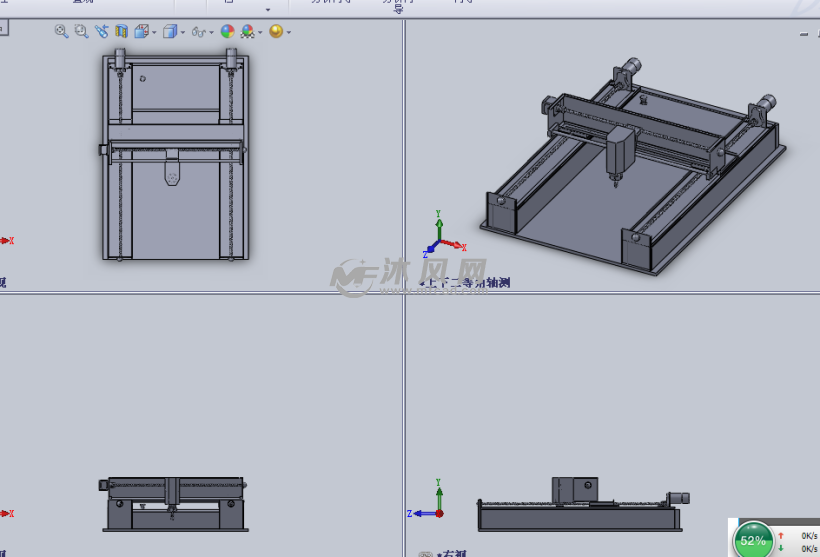Click the Hide/Show Items glasses icon
This screenshot has width=820, height=557.
199,32
